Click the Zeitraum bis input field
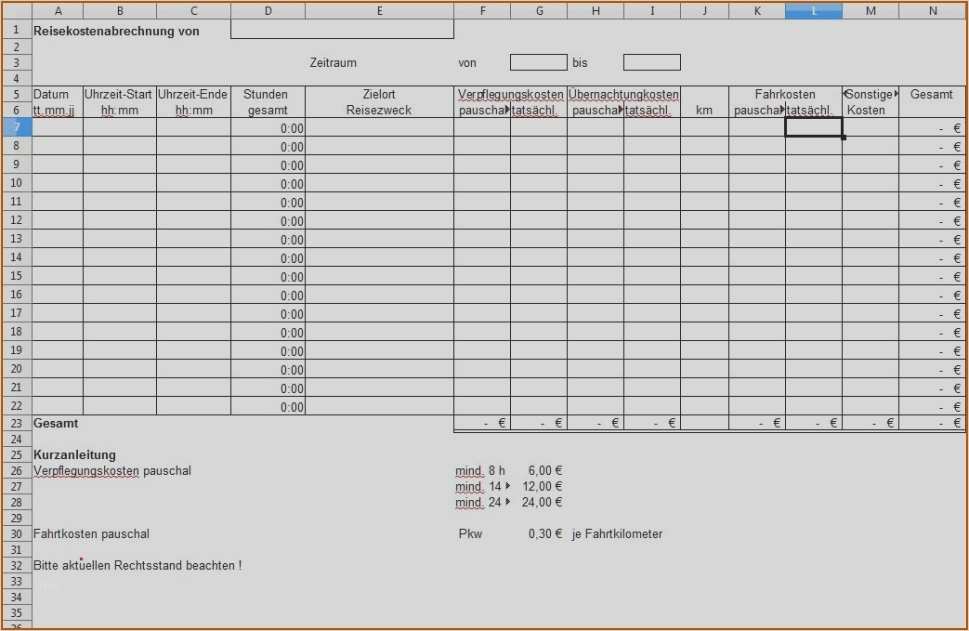The width and height of the screenshot is (969, 631). click(650, 62)
